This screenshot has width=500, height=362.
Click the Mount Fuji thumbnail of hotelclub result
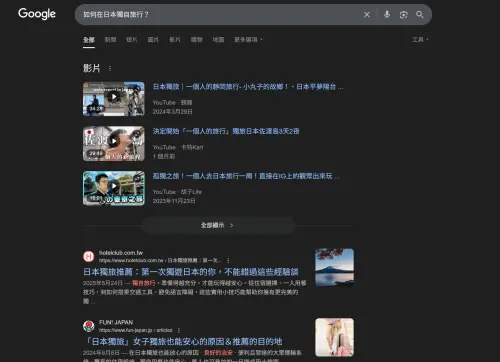[335, 268]
